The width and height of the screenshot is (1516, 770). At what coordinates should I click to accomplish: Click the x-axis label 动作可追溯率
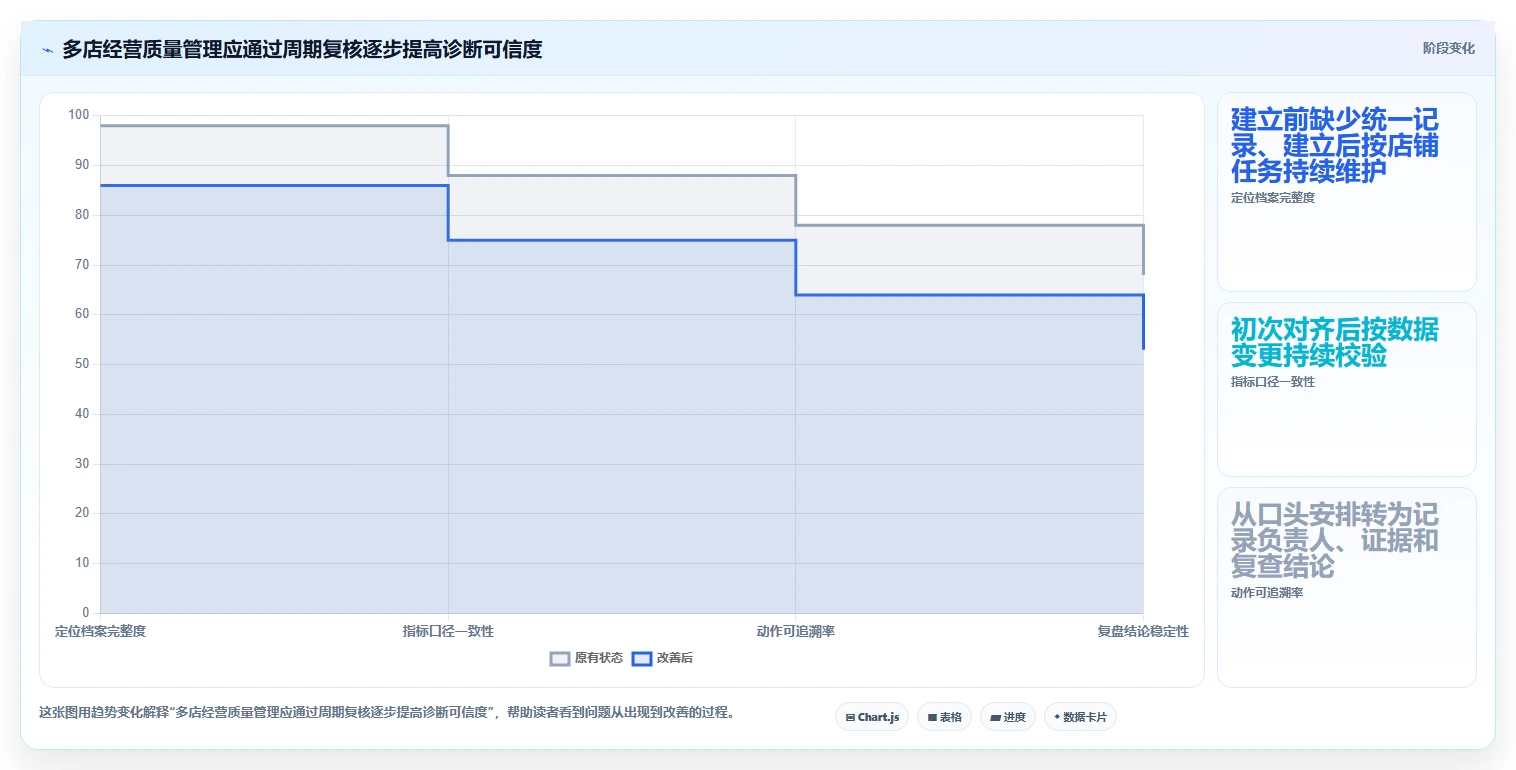point(796,631)
